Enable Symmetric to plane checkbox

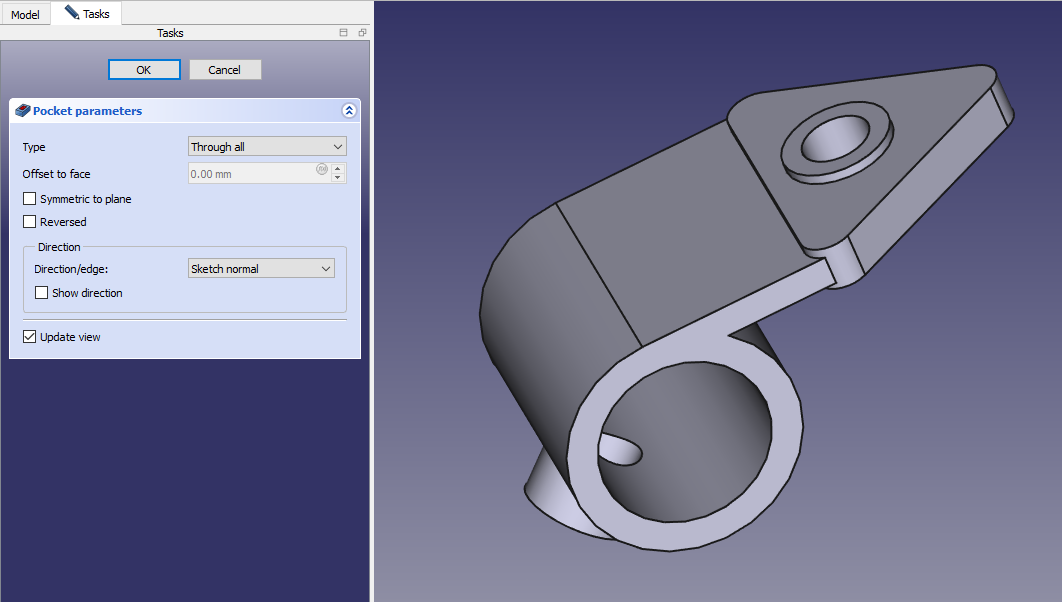pos(29,198)
